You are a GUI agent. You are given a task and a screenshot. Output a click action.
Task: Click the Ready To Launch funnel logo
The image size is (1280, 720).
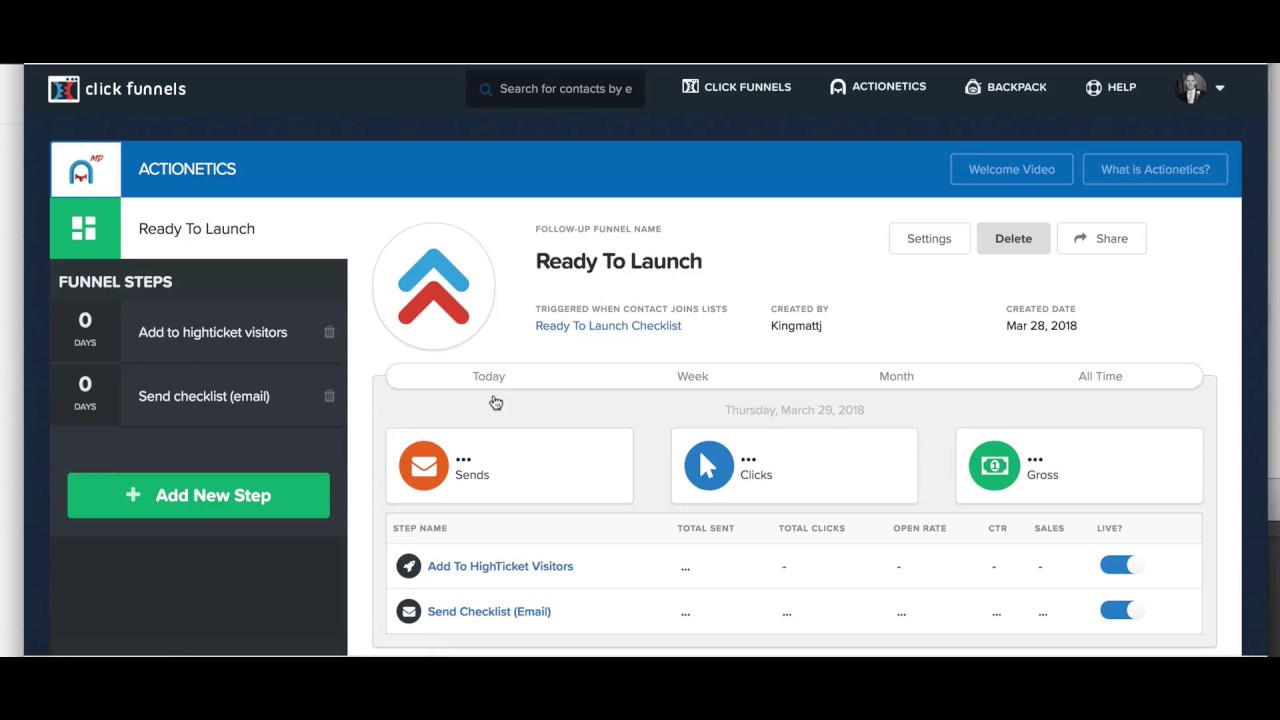434,286
